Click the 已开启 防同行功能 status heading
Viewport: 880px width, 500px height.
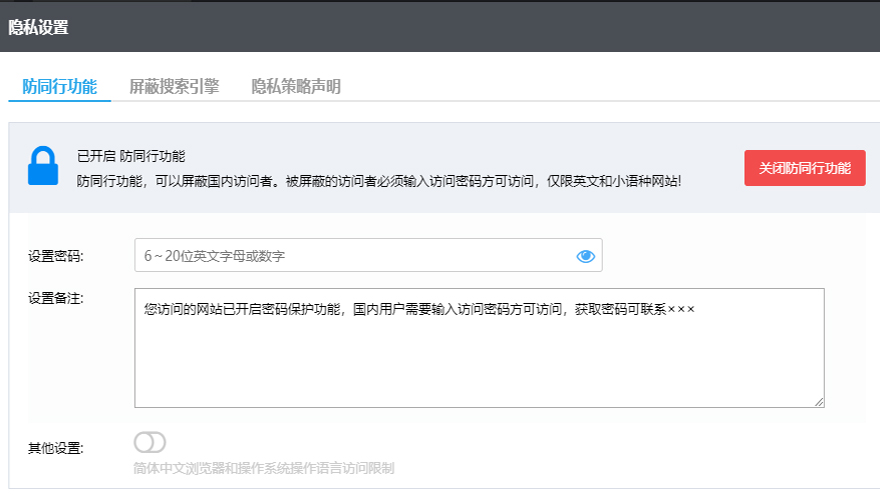(x=131, y=156)
